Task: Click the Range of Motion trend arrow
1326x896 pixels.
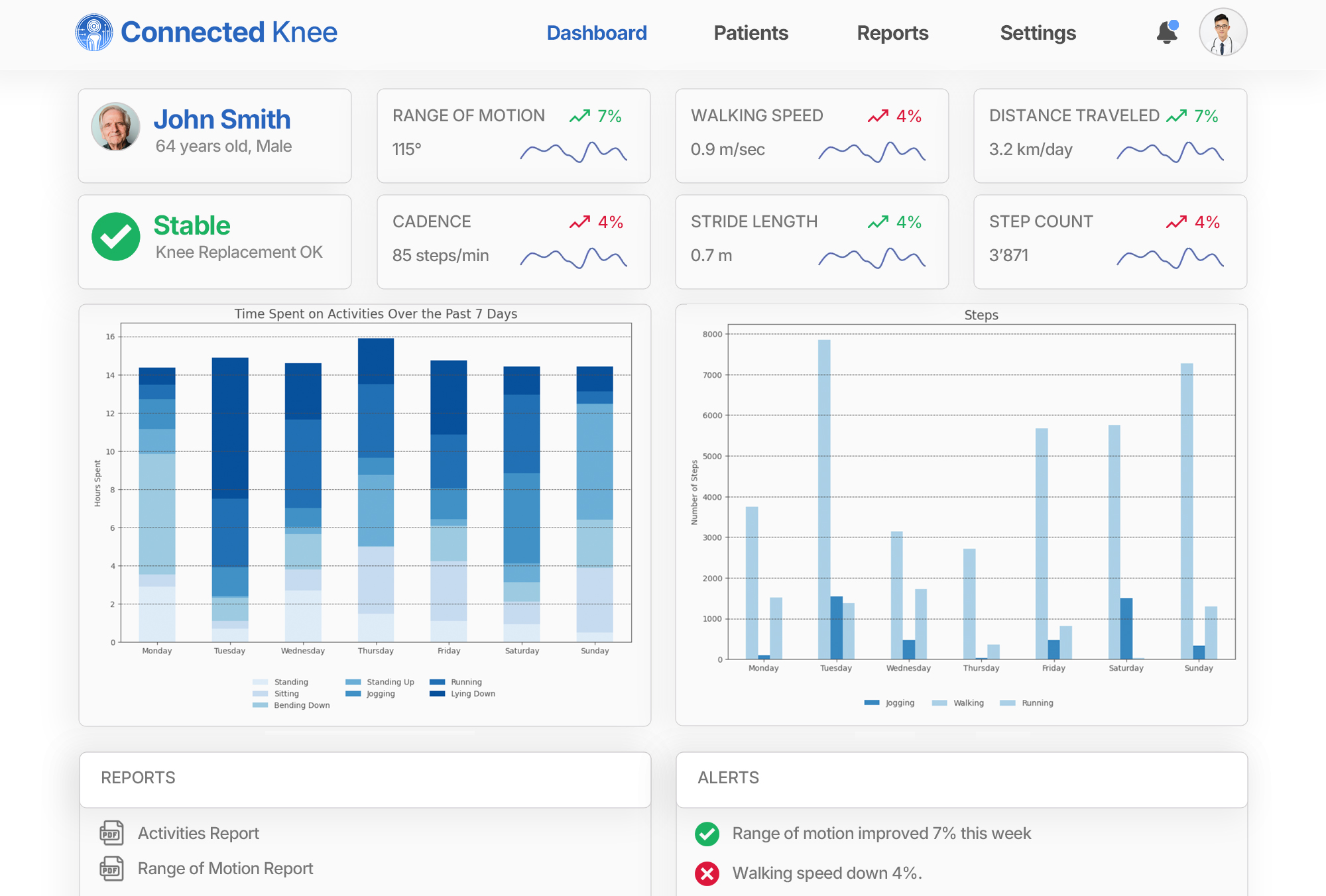Action: coord(579,117)
